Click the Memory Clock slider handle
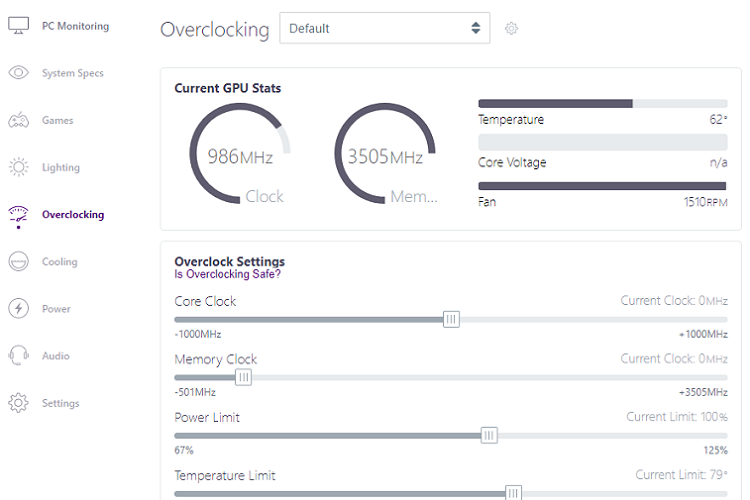The image size is (750, 500). [243, 377]
